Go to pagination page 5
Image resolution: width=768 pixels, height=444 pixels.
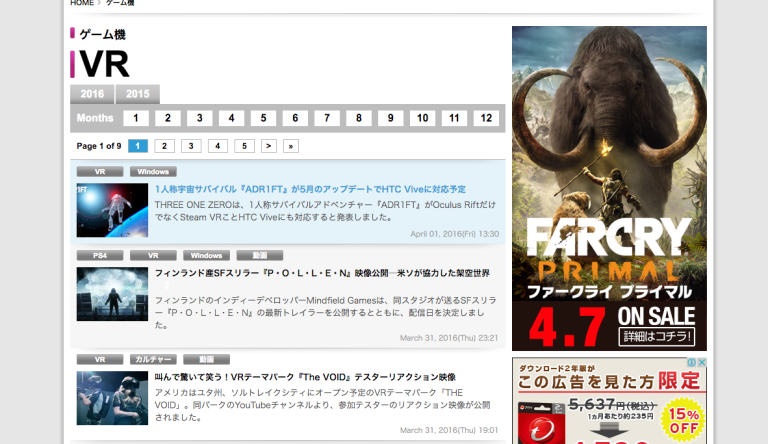(x=244, y=146)
